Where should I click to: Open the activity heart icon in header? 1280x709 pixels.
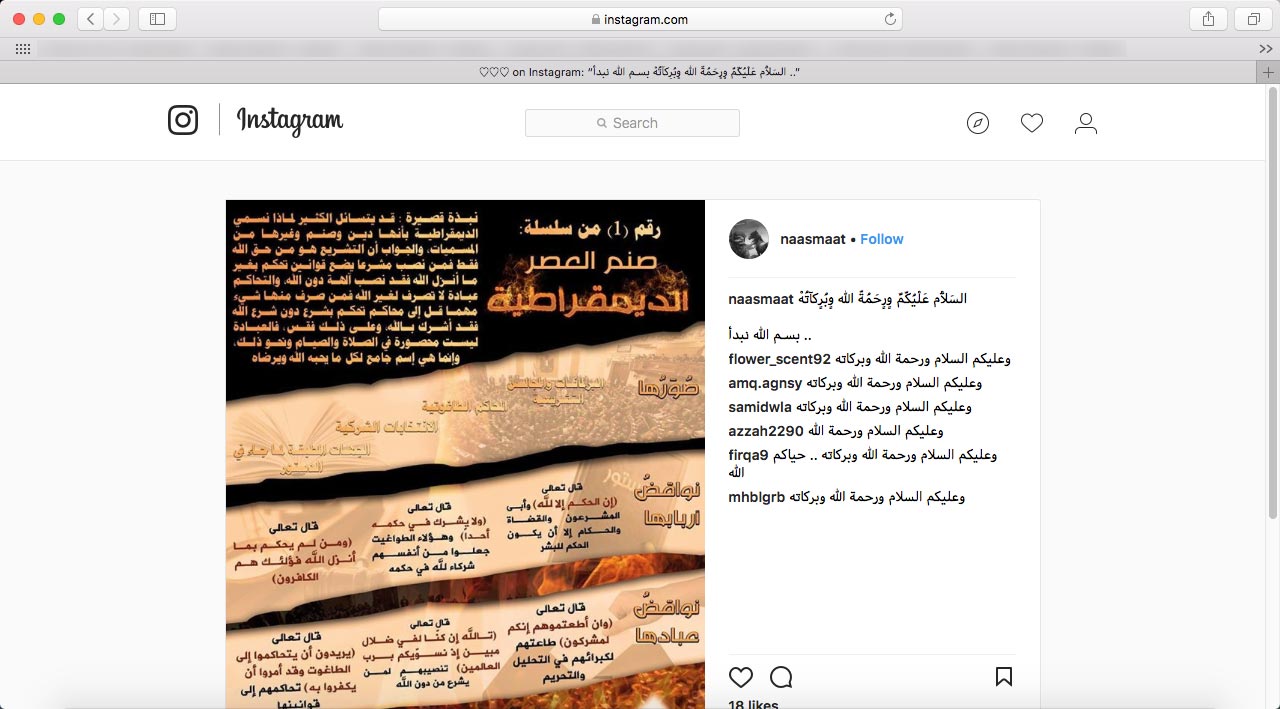tap(1032, 123)
